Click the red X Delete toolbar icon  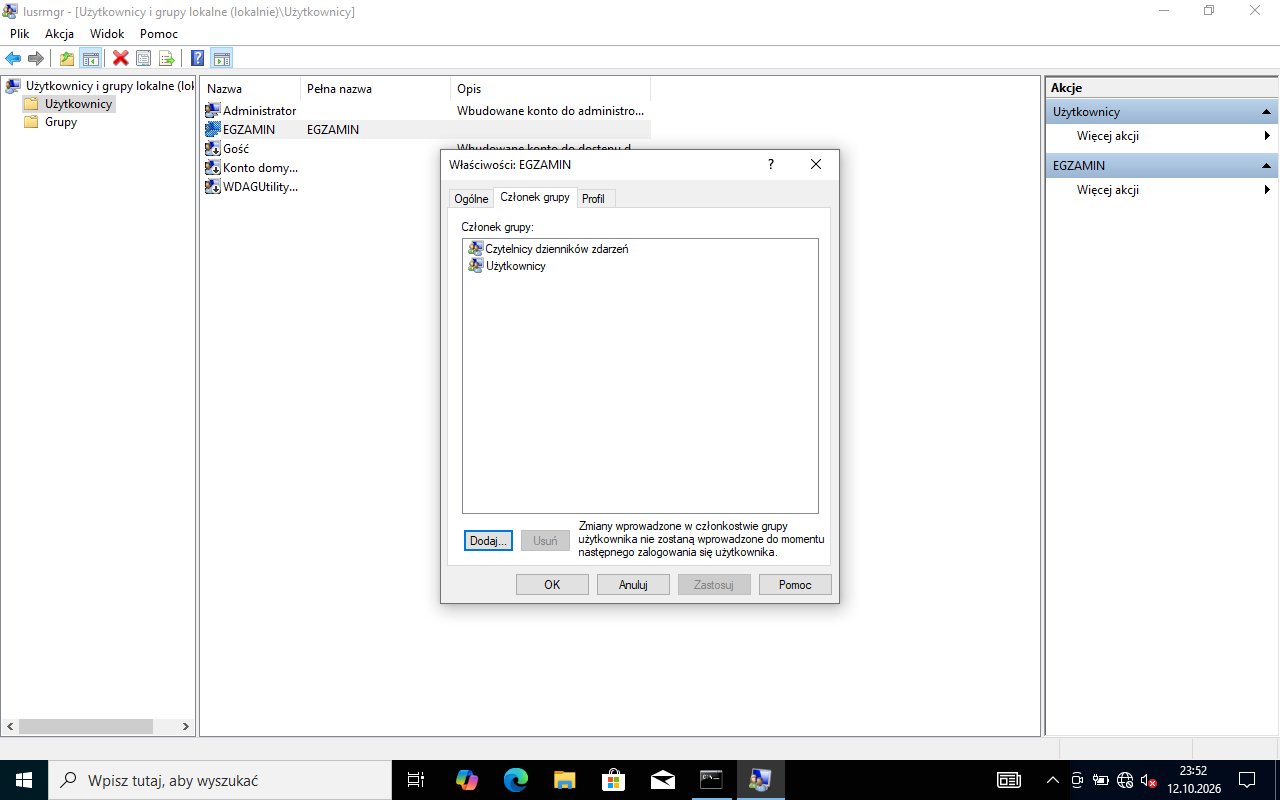click(x=121, y=58)
